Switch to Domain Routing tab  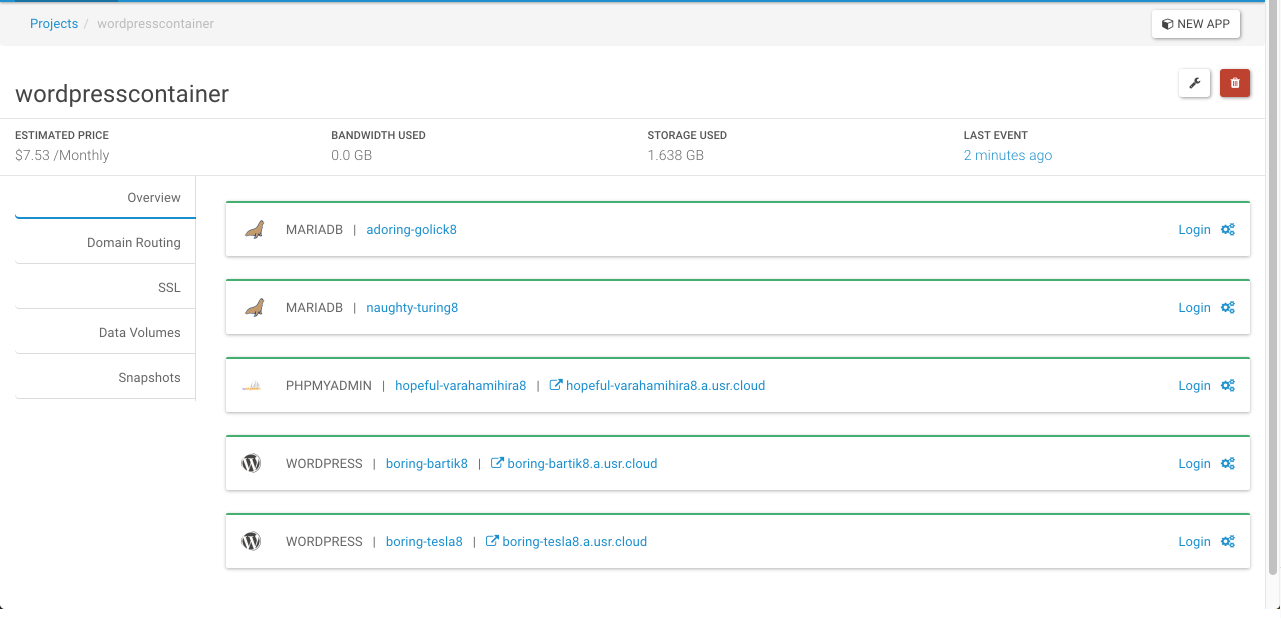pyautogui.click(x=105, y=242)
